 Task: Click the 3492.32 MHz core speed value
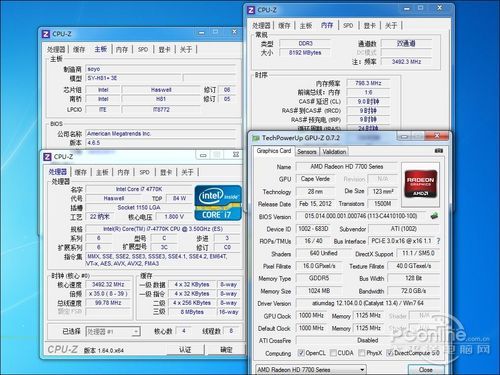(108, 284)
